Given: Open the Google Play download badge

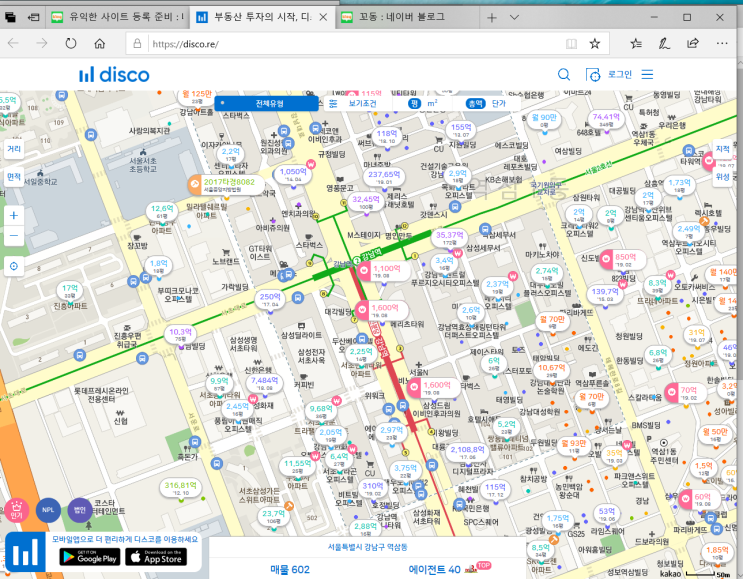Looking at the screenshot, I should pos(90,557).
